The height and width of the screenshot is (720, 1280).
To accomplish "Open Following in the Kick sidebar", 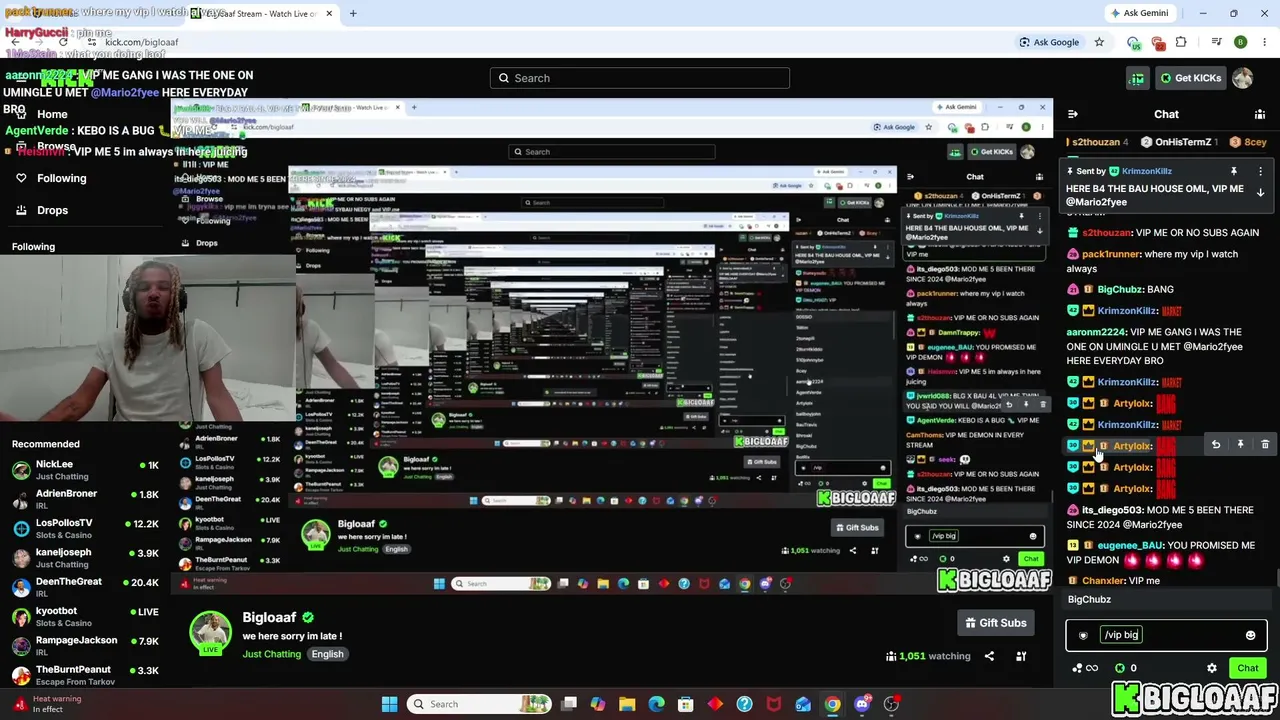I will click(x=62, y=178).
